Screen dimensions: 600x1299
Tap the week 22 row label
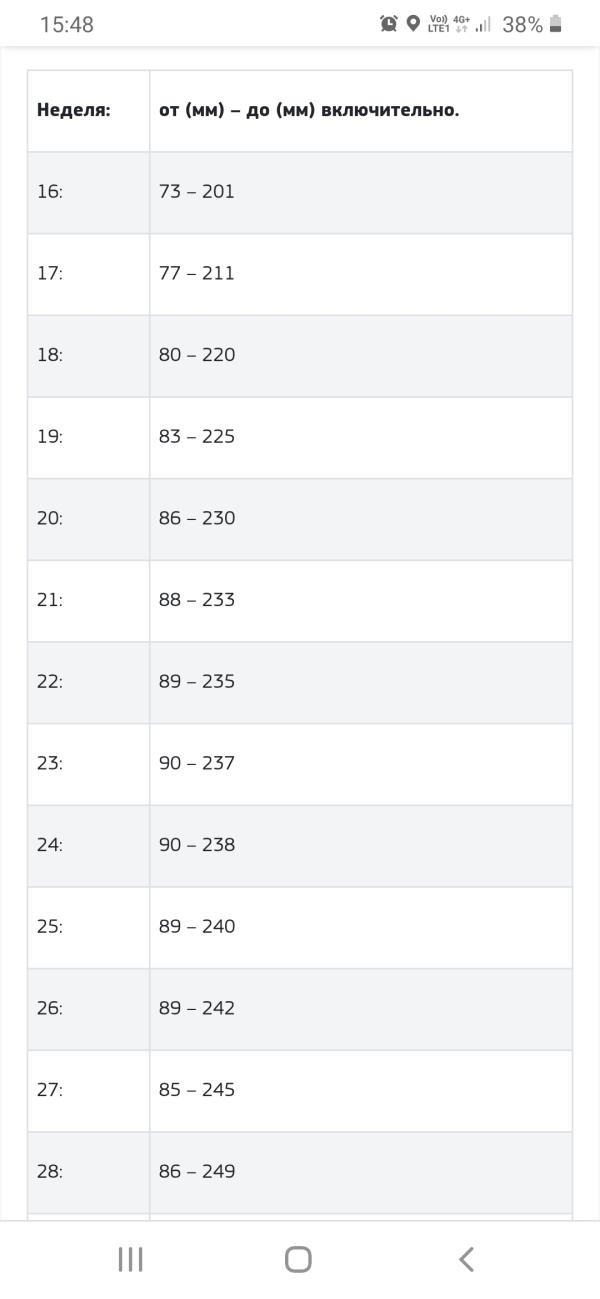50,682
